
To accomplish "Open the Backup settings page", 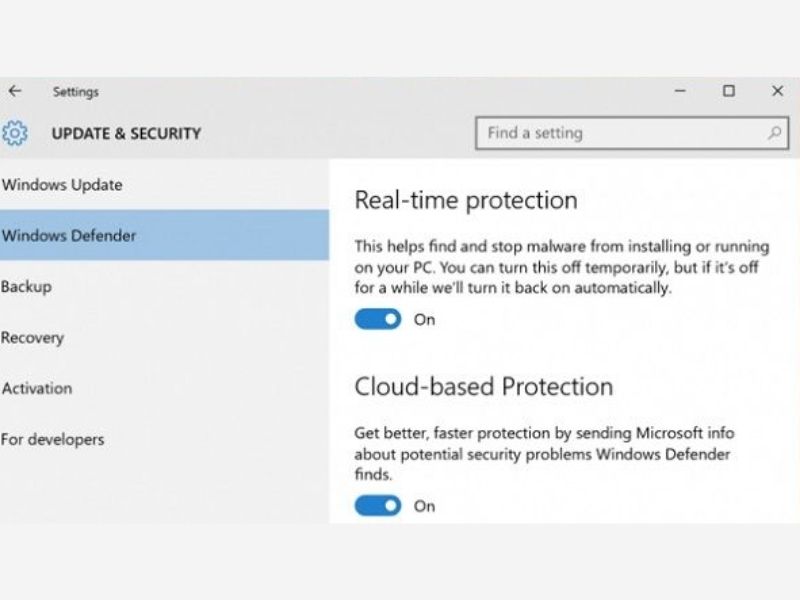I will [26, 287].
